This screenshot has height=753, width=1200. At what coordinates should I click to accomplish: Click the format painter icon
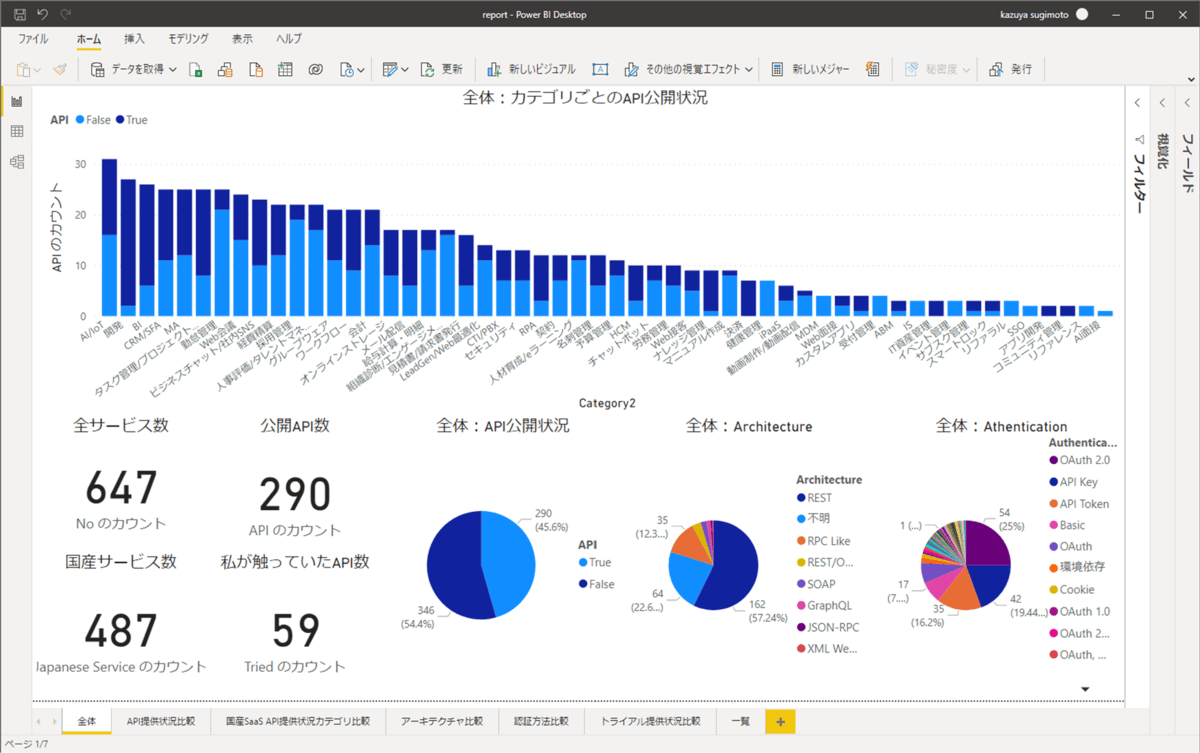coord(60,69)
